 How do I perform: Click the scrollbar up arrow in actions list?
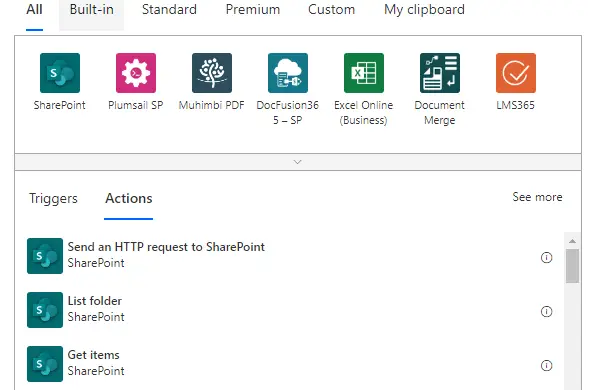click(572, 241)
